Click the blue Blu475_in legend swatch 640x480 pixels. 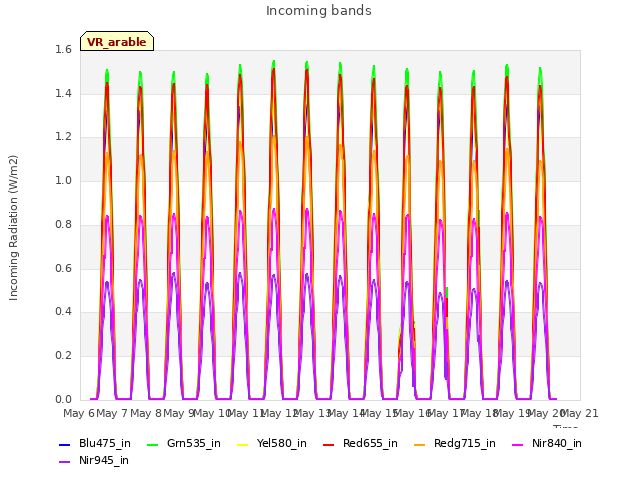pos(64,444)
